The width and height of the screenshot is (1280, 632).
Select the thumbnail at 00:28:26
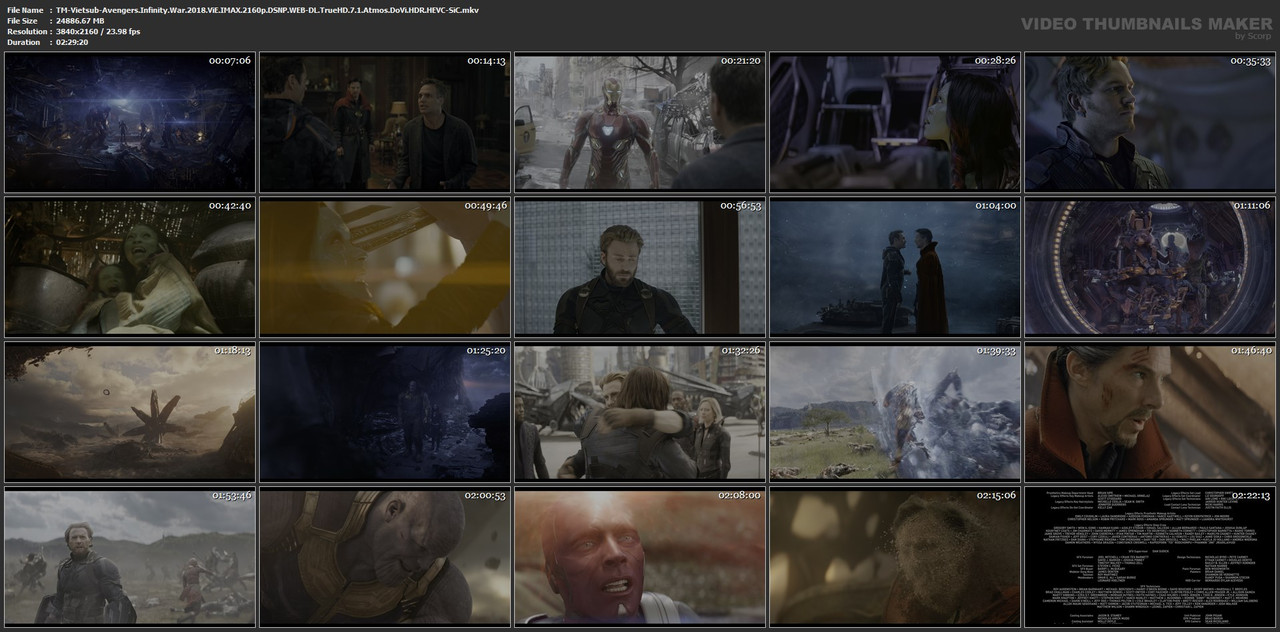click(895, 122)
